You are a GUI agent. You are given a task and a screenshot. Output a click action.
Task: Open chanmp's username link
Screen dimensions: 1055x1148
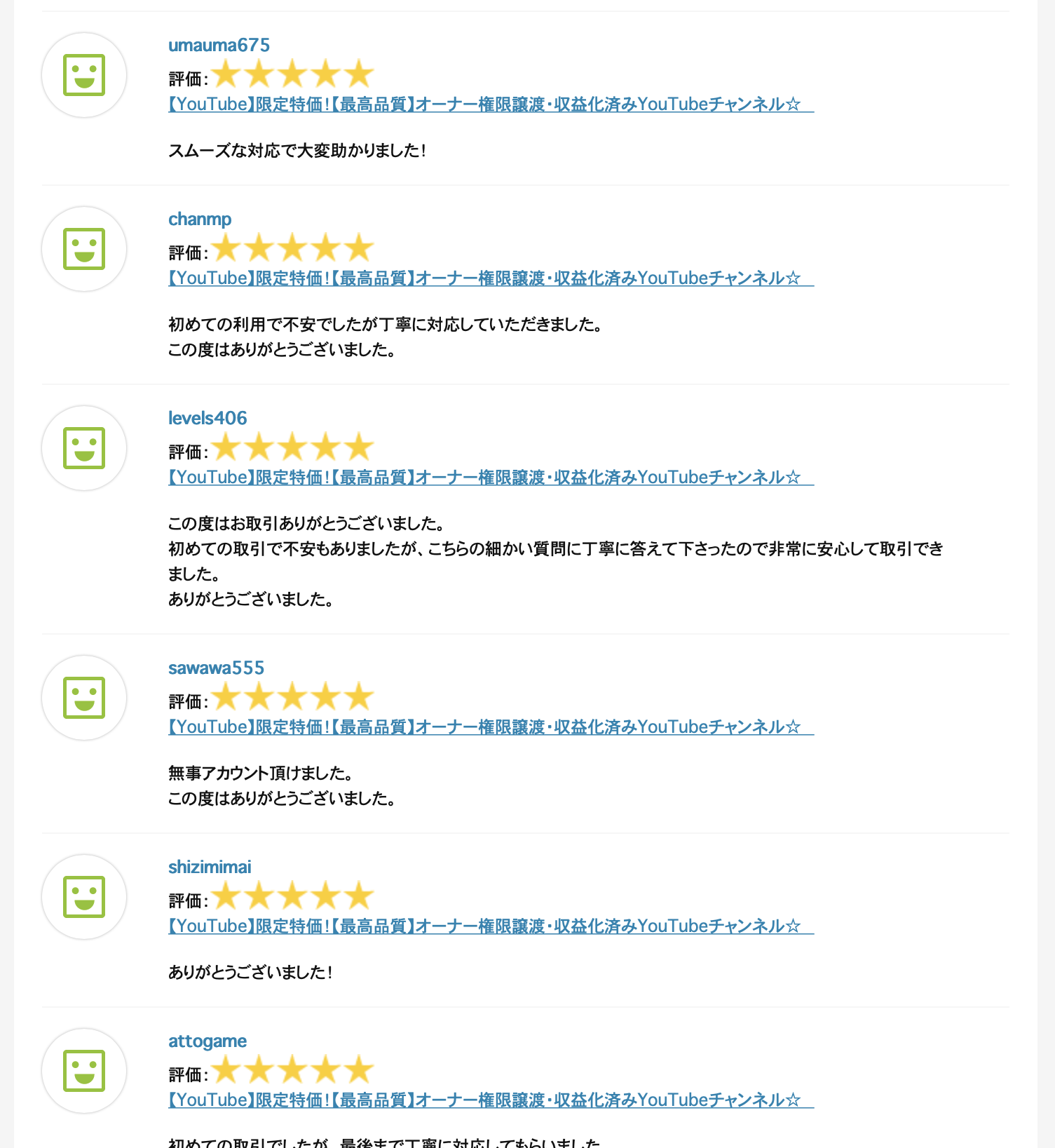200,220
